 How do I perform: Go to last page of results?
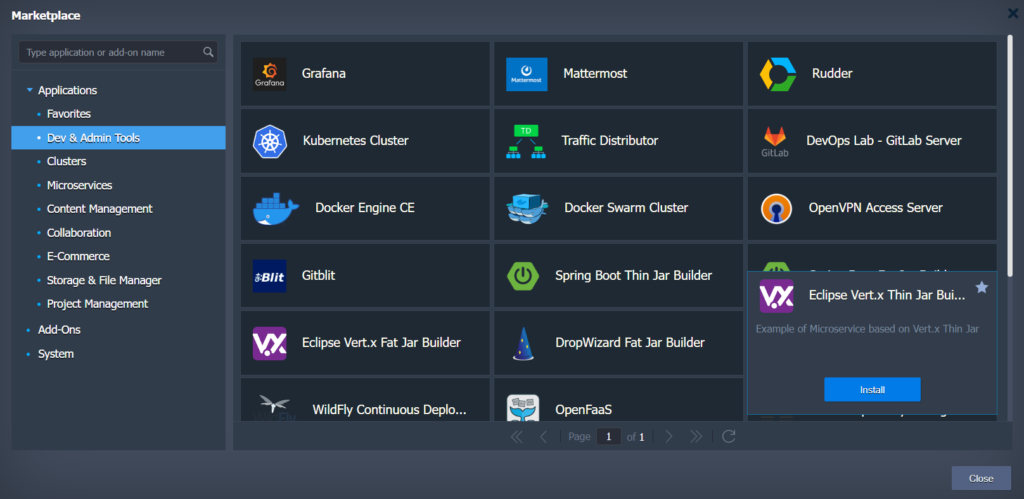(696, 437)
